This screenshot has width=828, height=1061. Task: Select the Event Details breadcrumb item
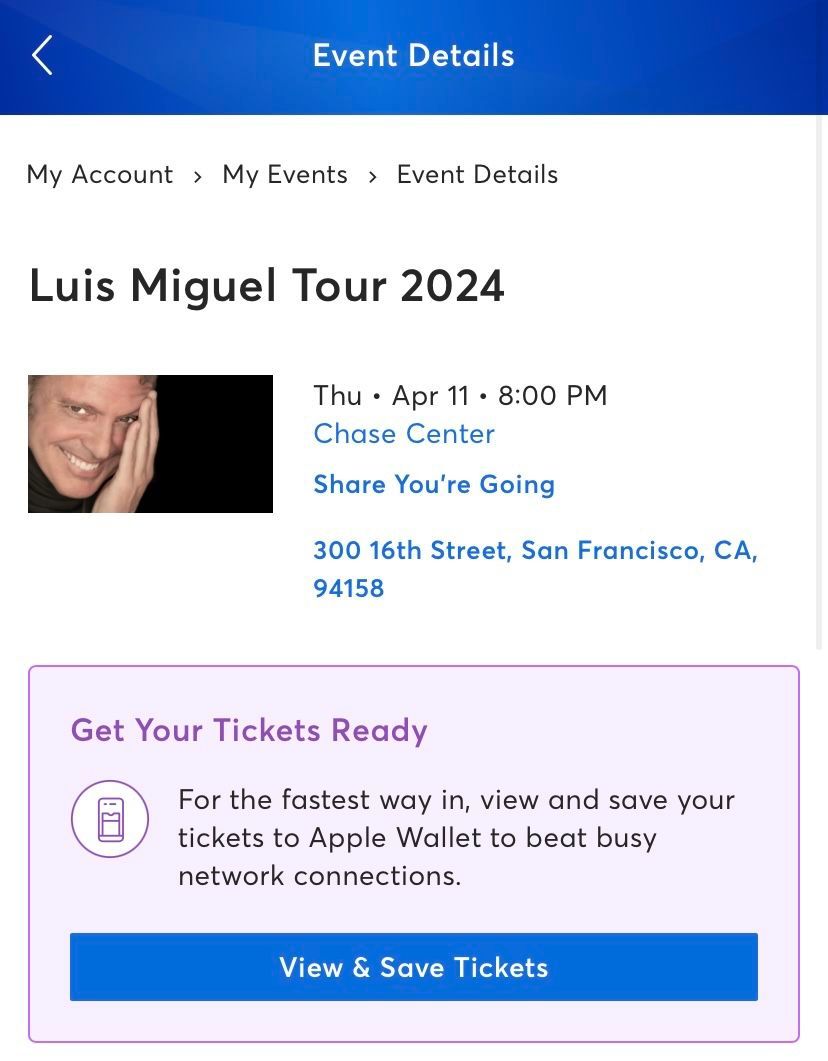click(x=477, y=175)
